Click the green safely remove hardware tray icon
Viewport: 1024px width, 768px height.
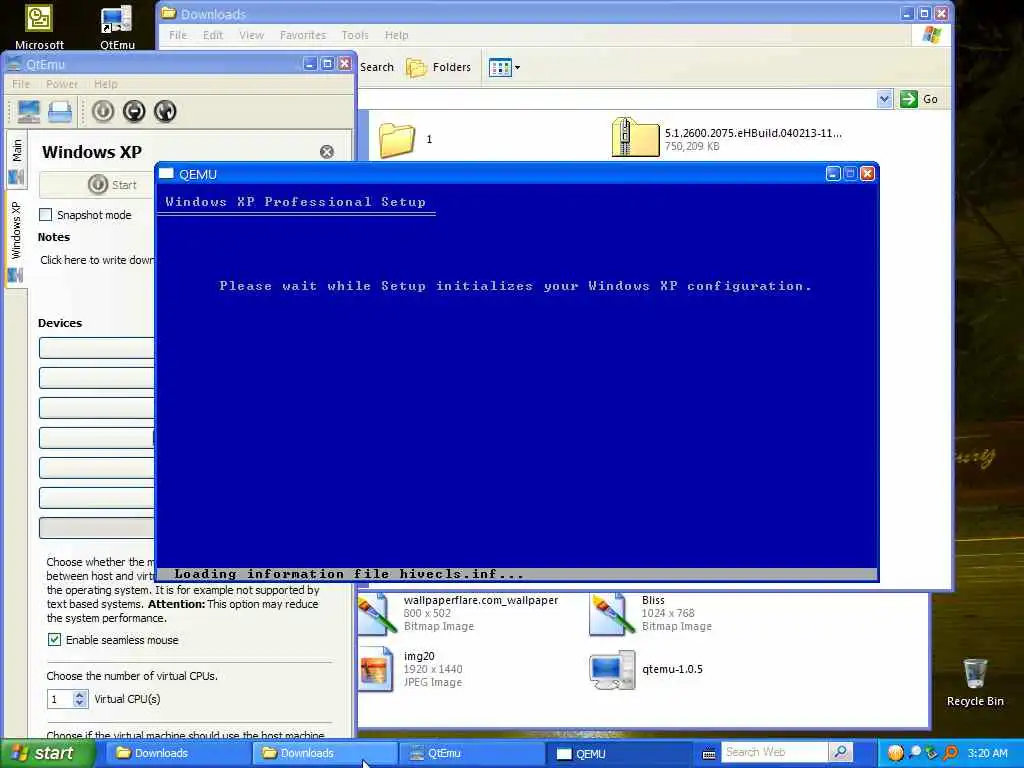point(932,753)
